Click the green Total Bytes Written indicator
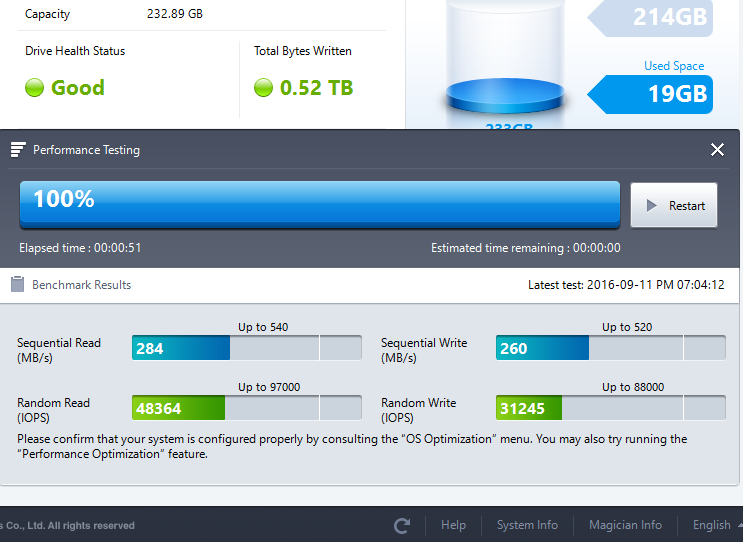The image size is (743, 542). [x=263, y=88]
